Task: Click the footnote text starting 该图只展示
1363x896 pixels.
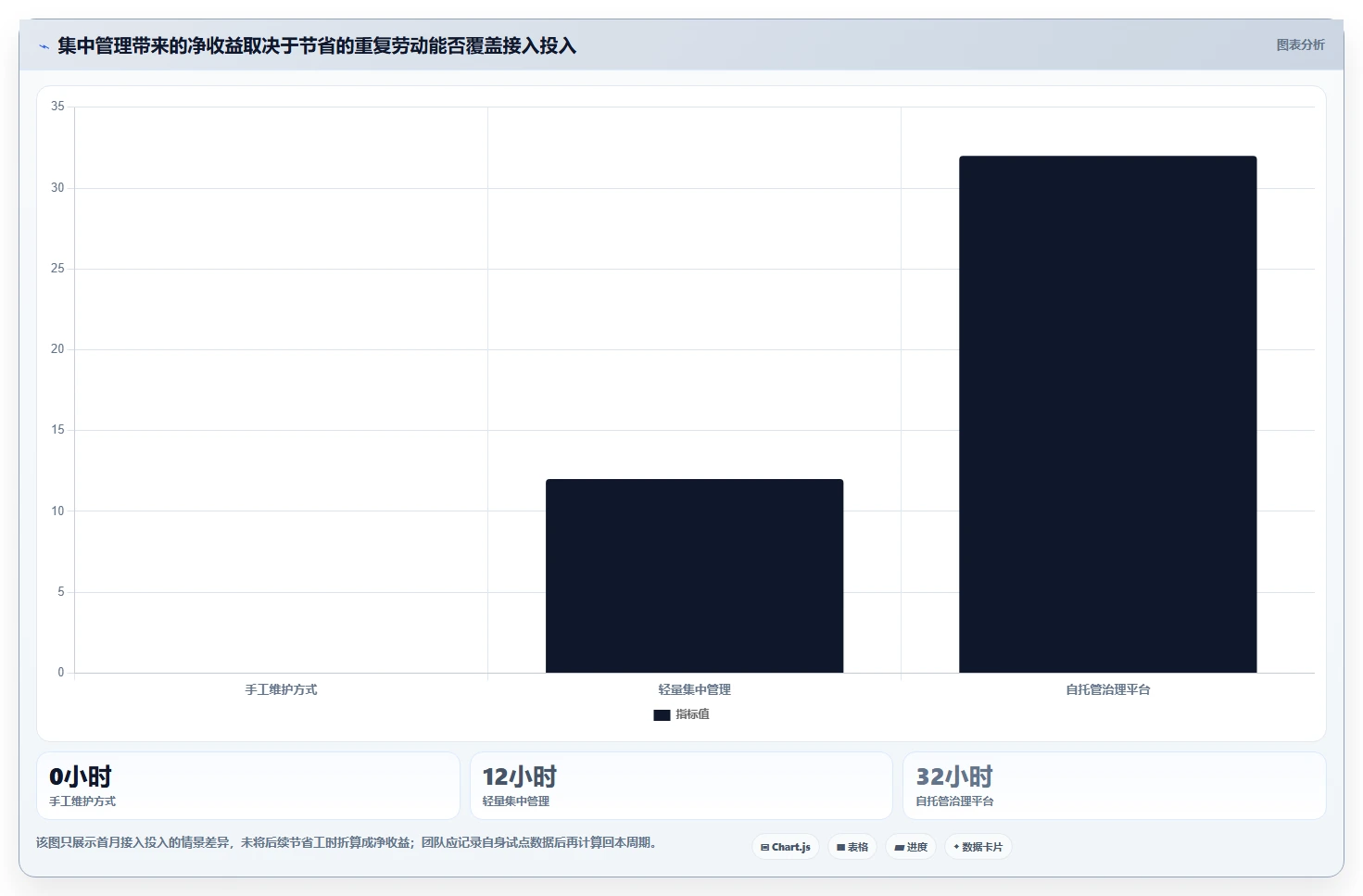Action: click(x=347, y=842)
